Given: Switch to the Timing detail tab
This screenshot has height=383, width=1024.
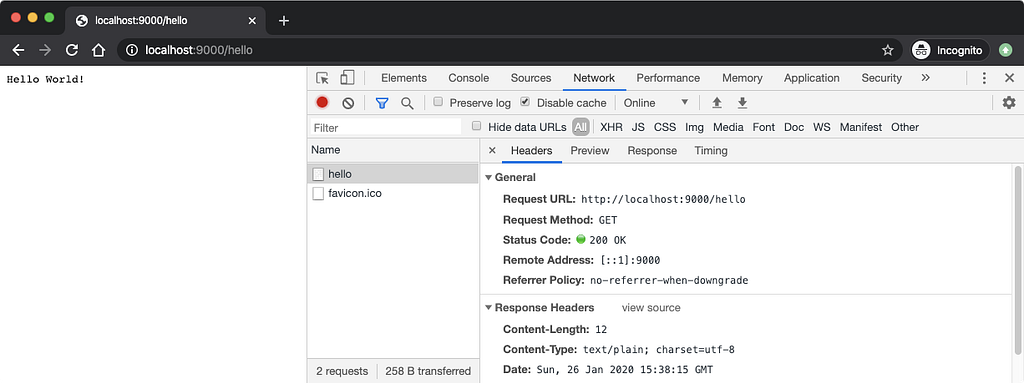Looking at the screenshot, I should tap(711, 150).
